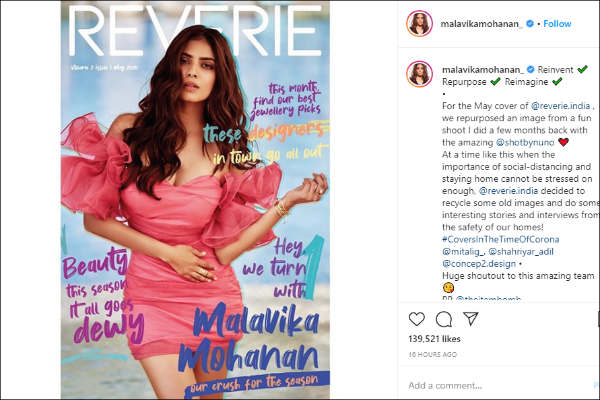Screen dimensions: 600x400
Task: Open the first @reverie.india mention
Action: click(561, 106)
